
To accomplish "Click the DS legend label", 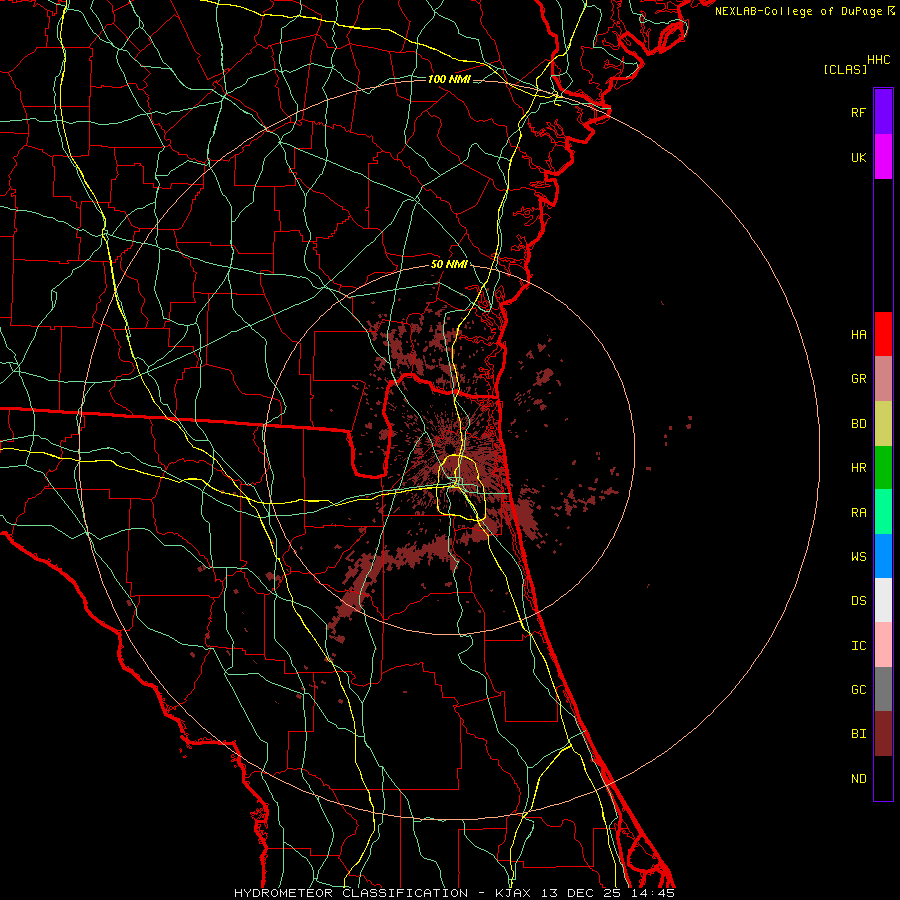I will tap(858, 601).
